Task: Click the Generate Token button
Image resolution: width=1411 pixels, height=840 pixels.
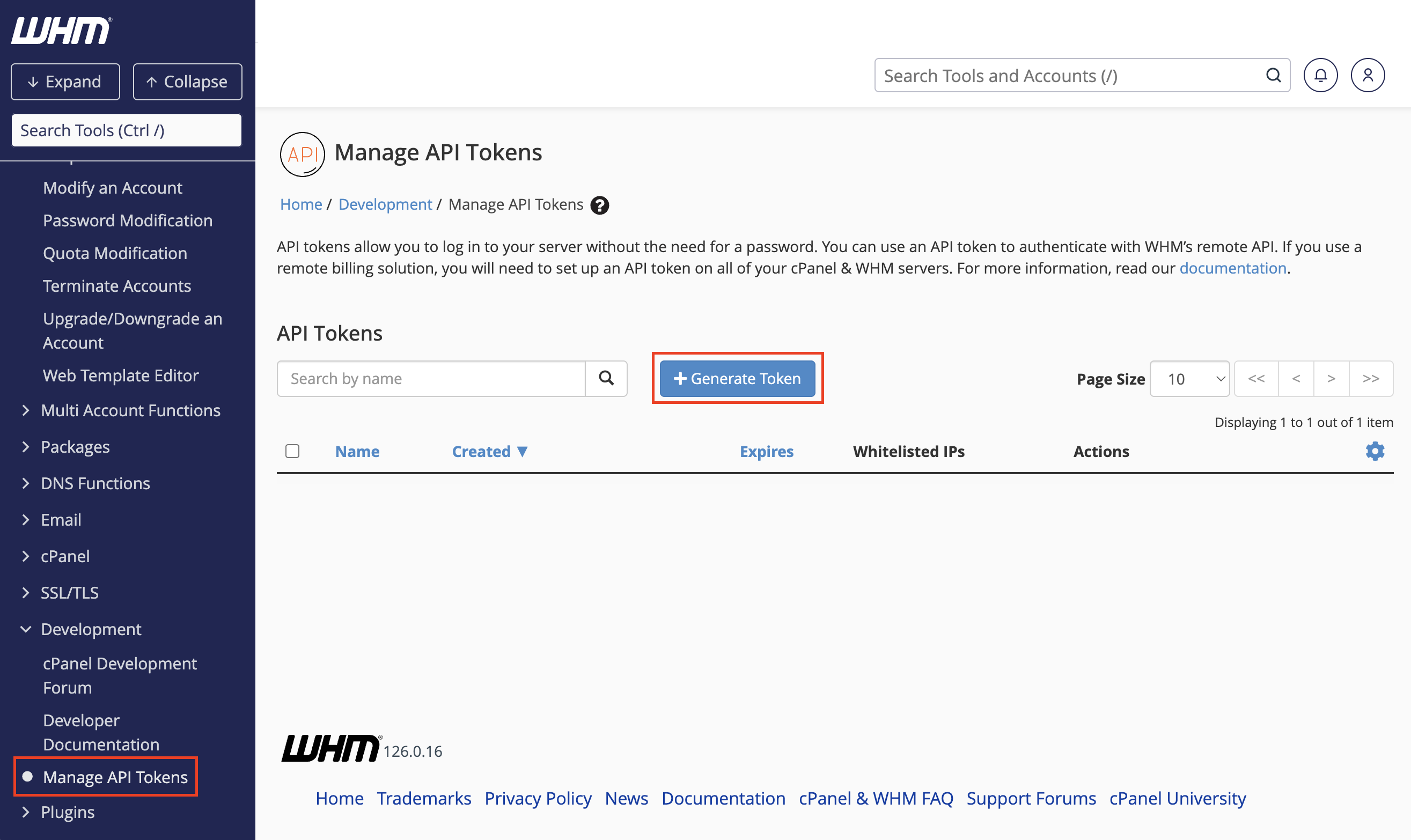Action: tap(737, 378)
